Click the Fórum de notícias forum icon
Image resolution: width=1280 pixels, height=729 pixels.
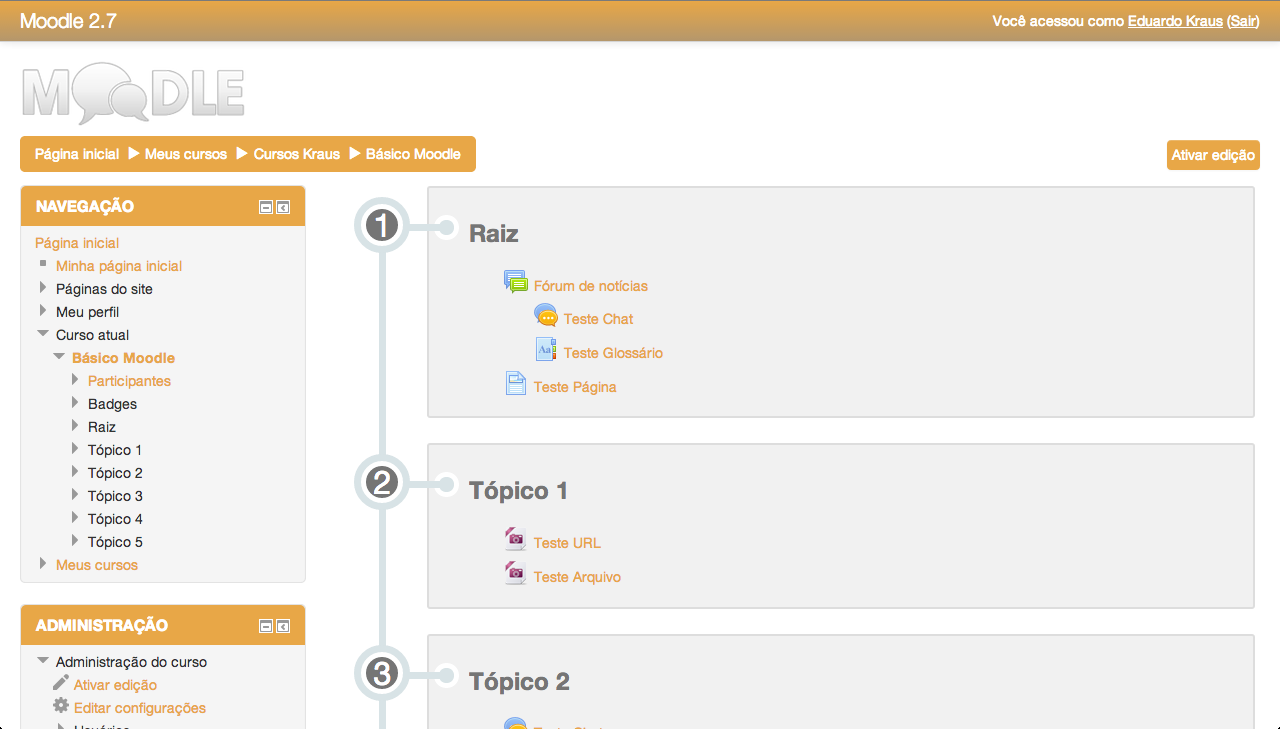coord(515,282)
